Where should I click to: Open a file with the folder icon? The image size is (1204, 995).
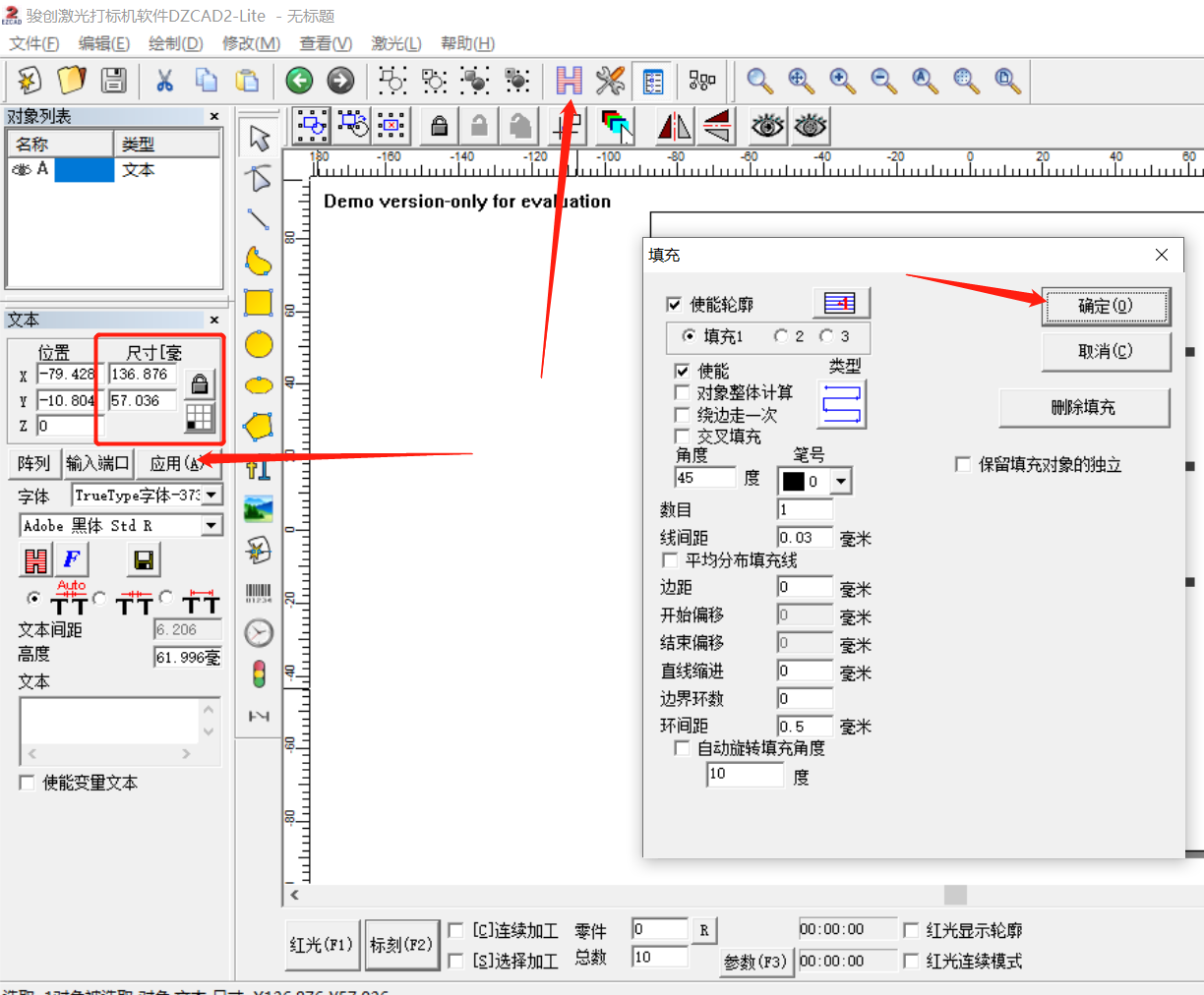(72, 81)
